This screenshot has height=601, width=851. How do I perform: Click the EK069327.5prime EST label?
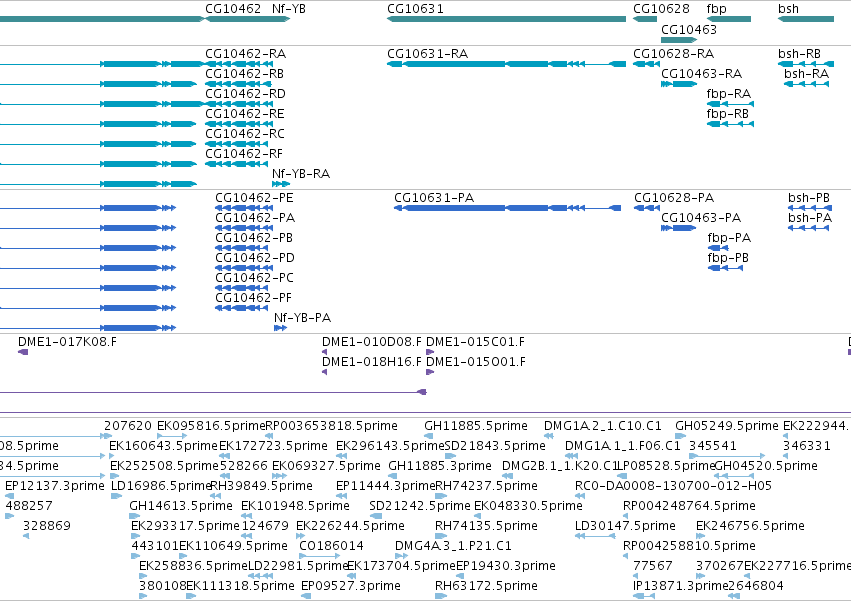click(x=326, y=466)
